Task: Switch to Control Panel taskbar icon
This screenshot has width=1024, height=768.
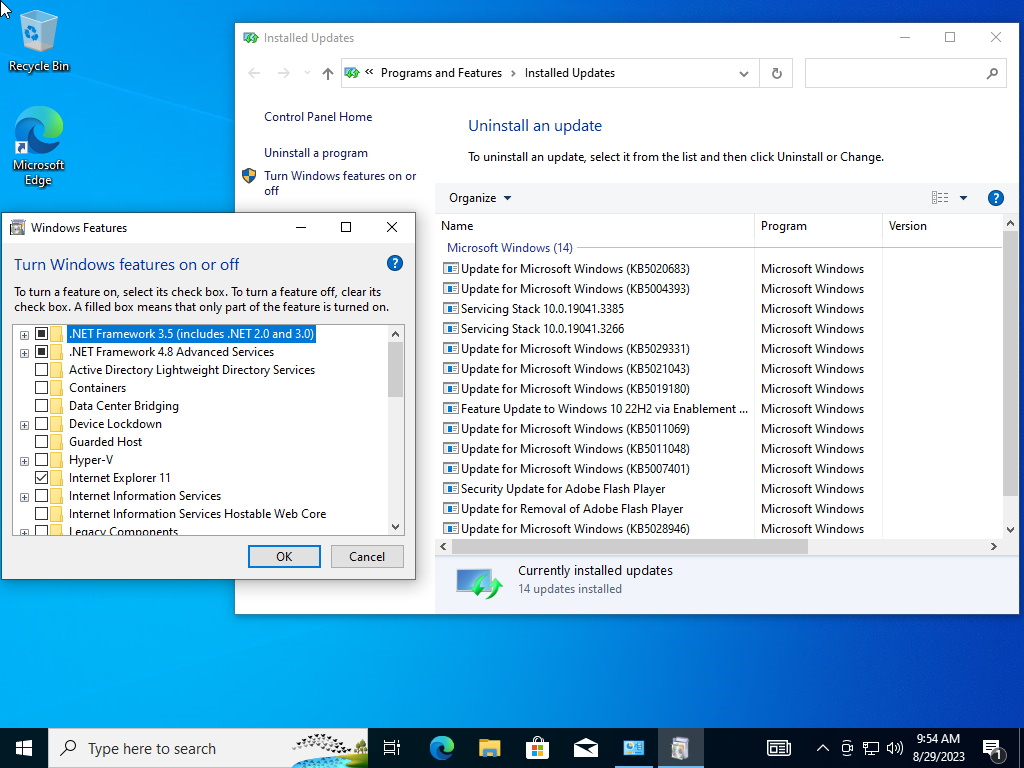Action: point(633,748)
